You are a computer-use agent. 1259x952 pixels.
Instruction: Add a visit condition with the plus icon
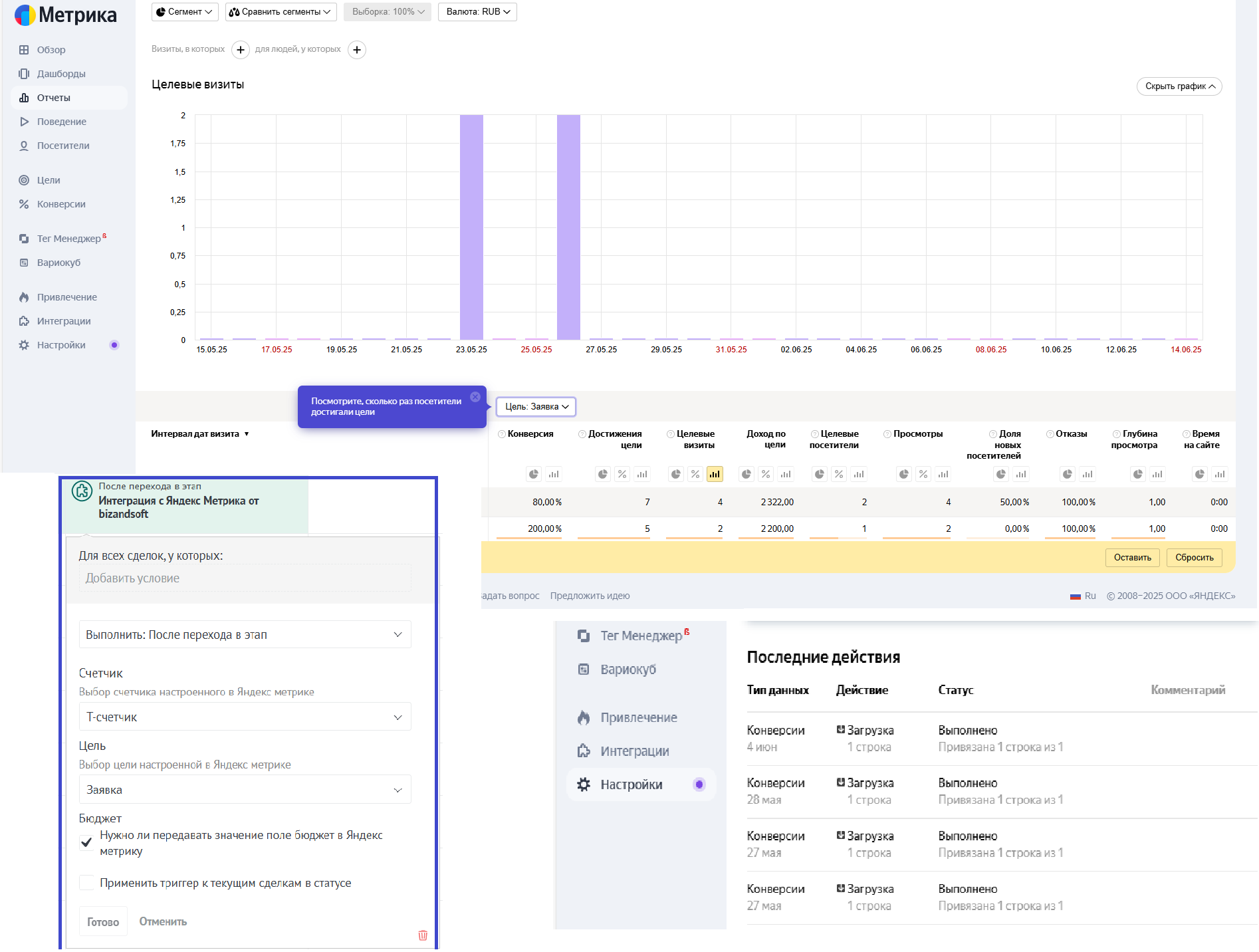click(x=241, y=50)
